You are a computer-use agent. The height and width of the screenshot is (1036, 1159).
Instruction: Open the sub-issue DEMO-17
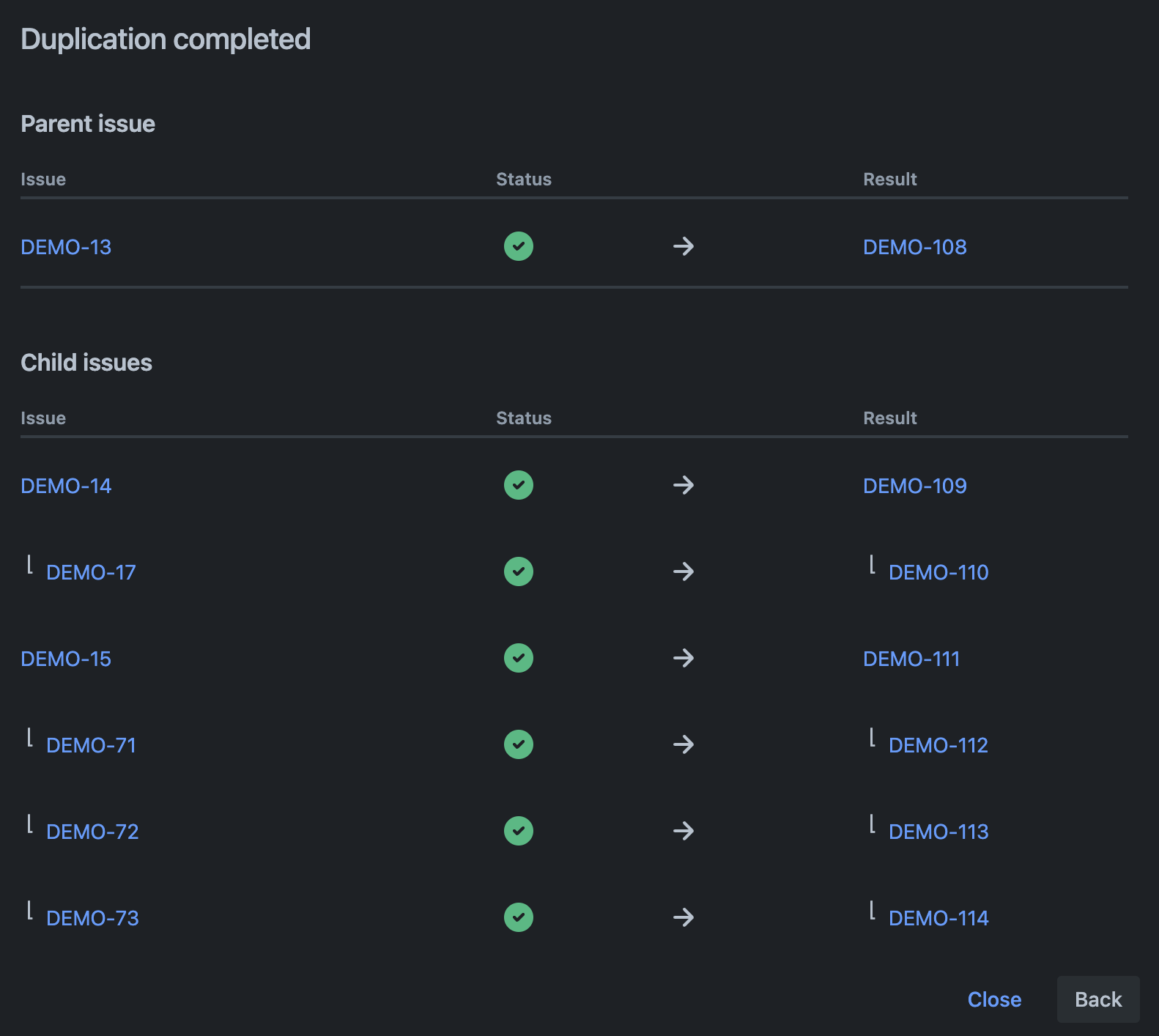tap(91, 573)
